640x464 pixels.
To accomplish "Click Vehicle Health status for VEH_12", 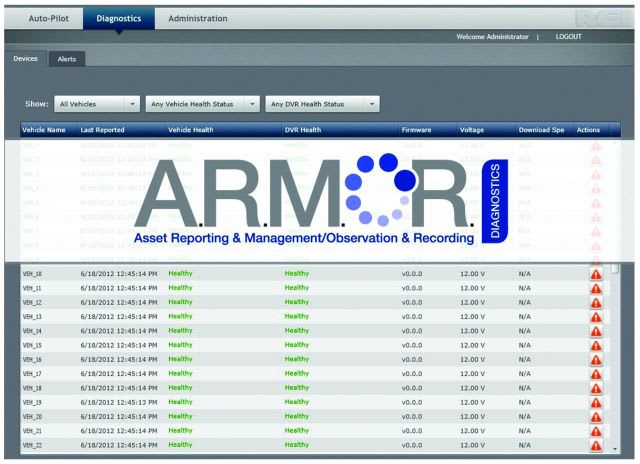I will coord(180,302).
